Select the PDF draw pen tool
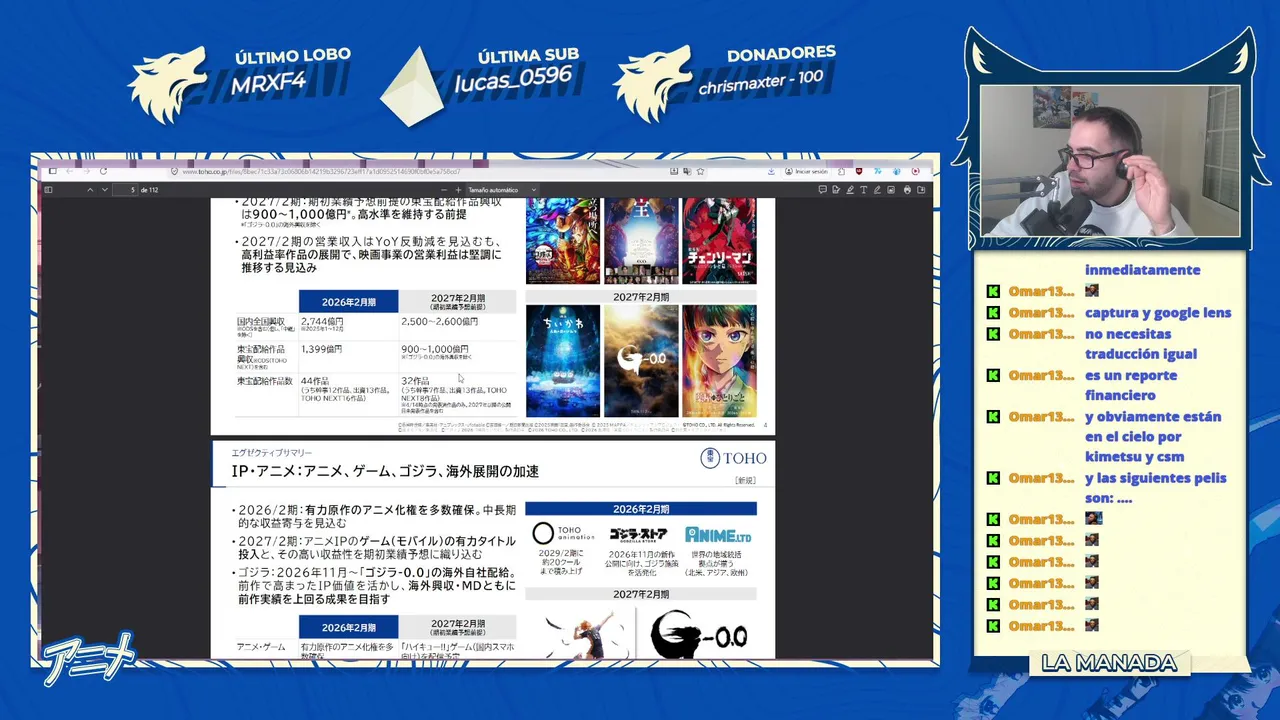 (877, 190)
